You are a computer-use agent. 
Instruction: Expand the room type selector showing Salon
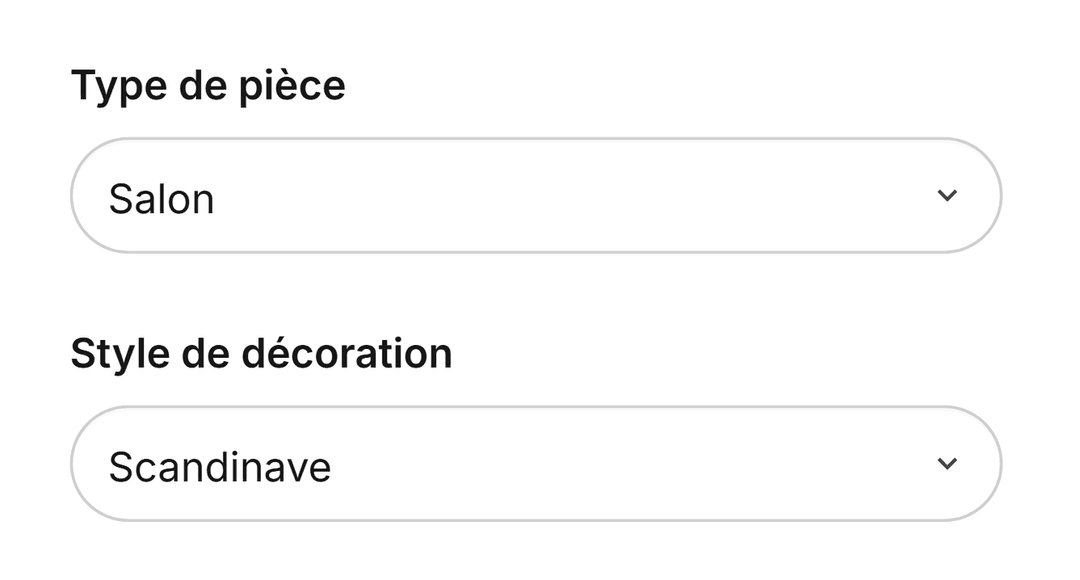coord(535,196)
